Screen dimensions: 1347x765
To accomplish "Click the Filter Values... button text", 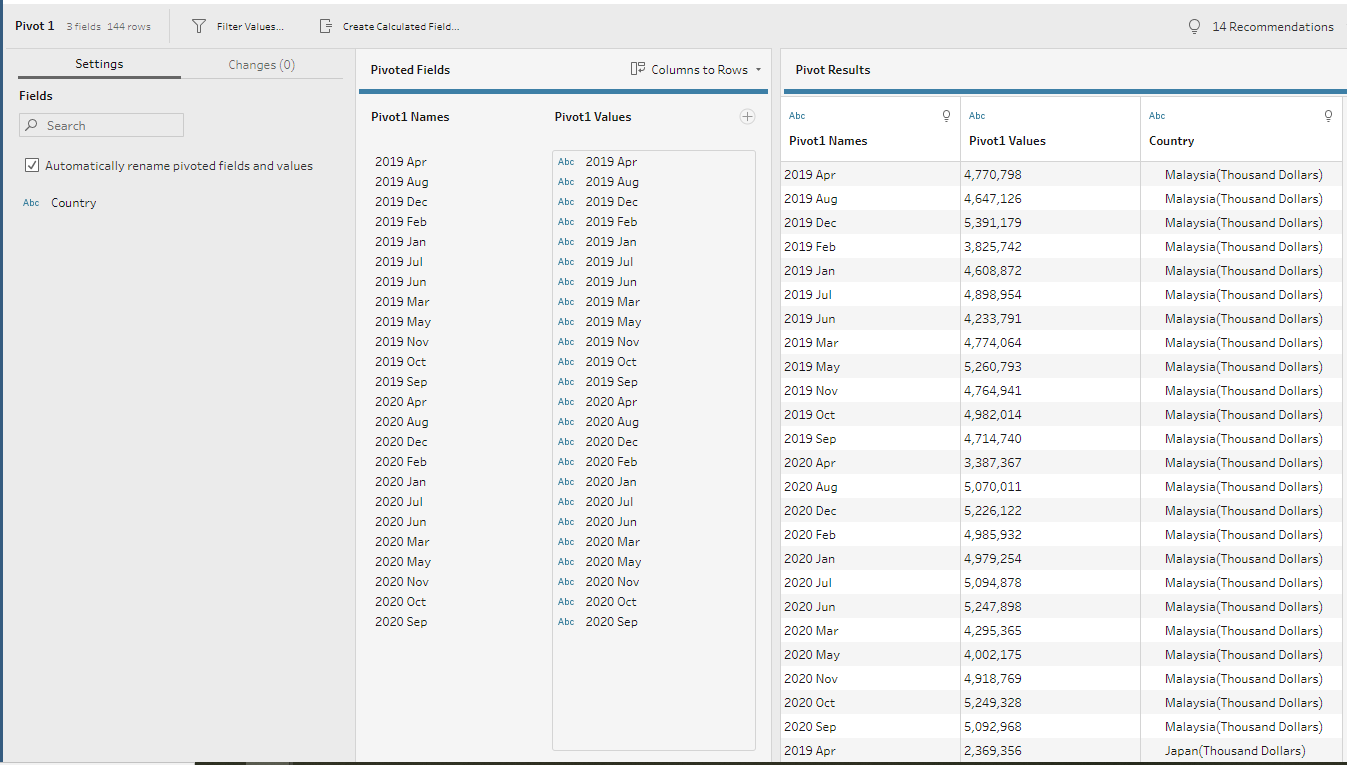I will (x=250, y=27).
